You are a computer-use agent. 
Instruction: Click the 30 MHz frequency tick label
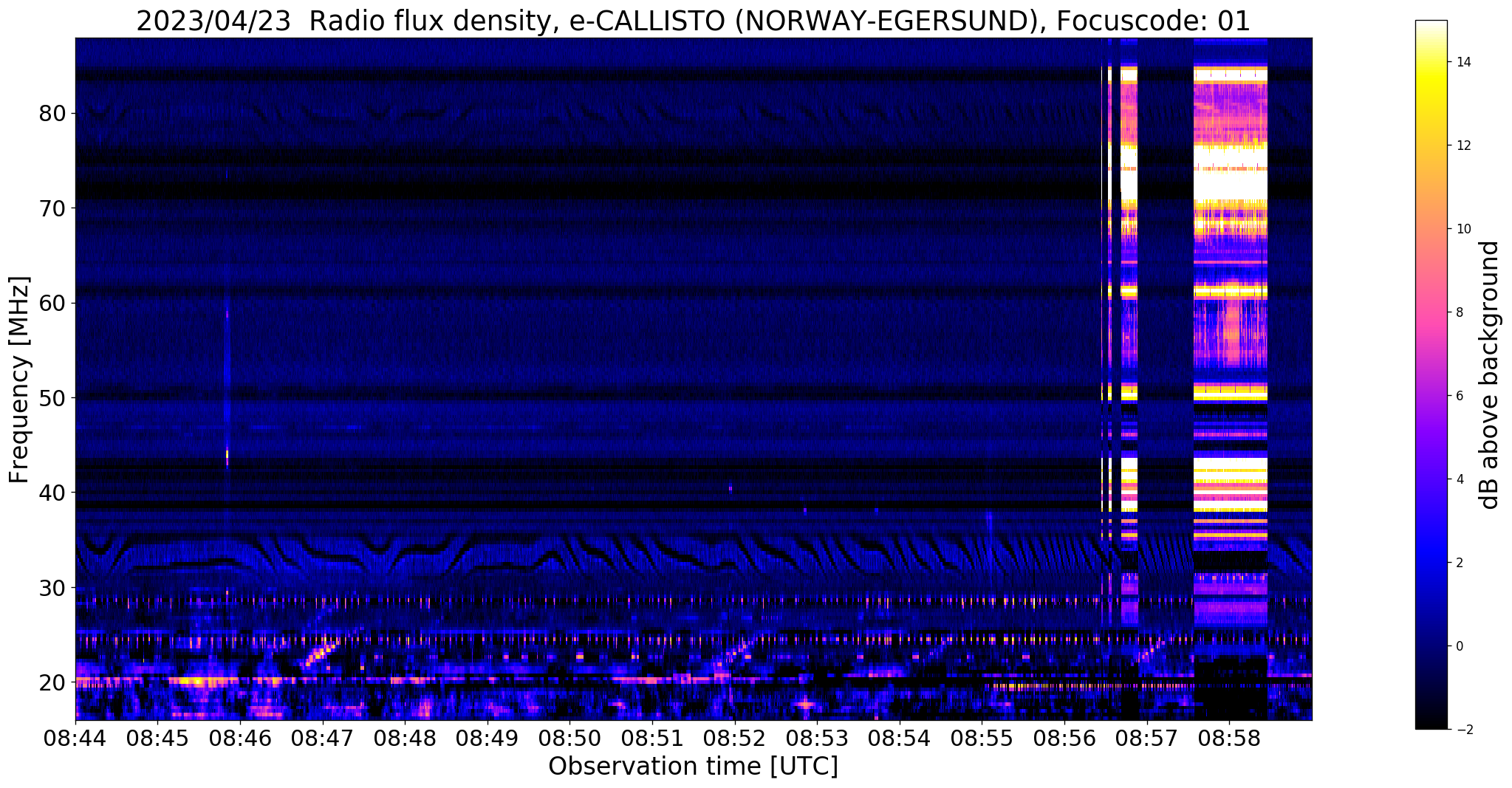coord(53,588)
